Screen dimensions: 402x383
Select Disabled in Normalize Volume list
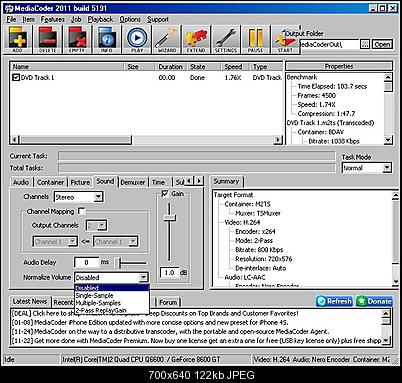[x=112, y=288]
